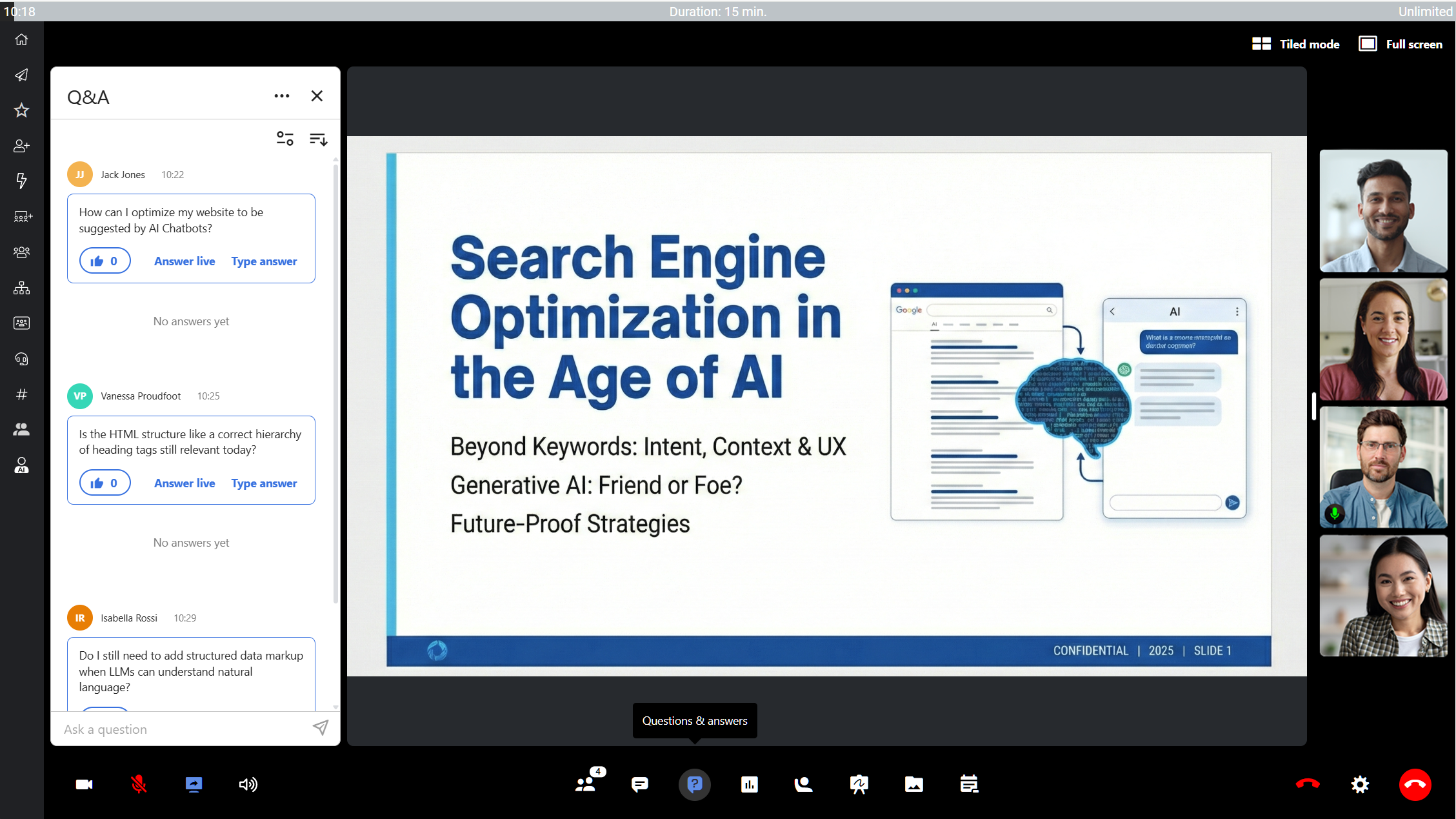Toggle the camera on or off

pos(84,784)
